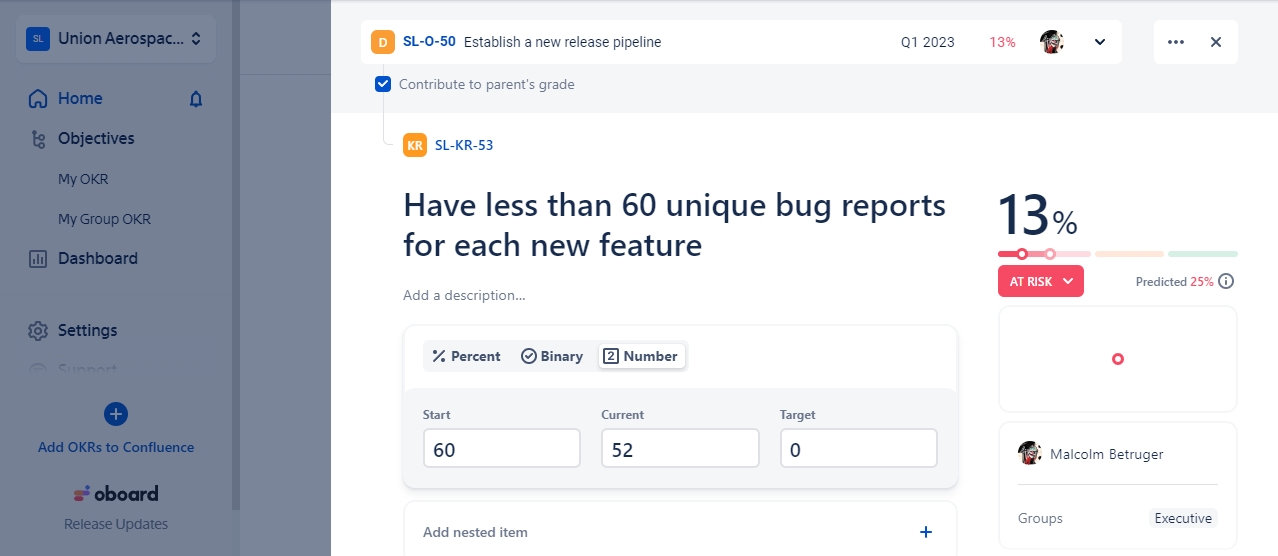Viewport: 1278px width, 556px height.
Task: Click Malcolm Betruger owner name
Action: (1107, 454)
